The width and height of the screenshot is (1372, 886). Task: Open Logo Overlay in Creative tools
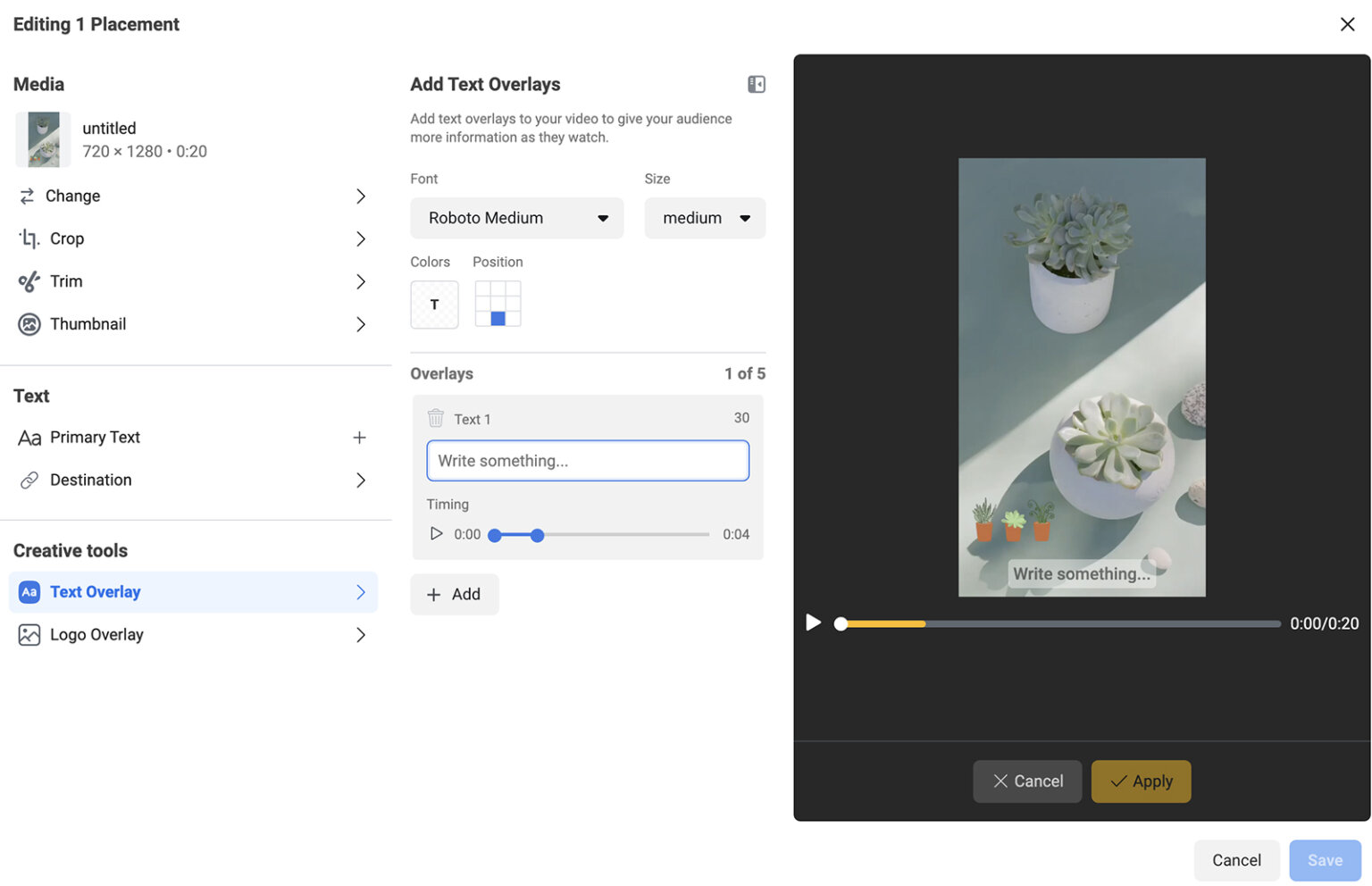click(96, 634)
